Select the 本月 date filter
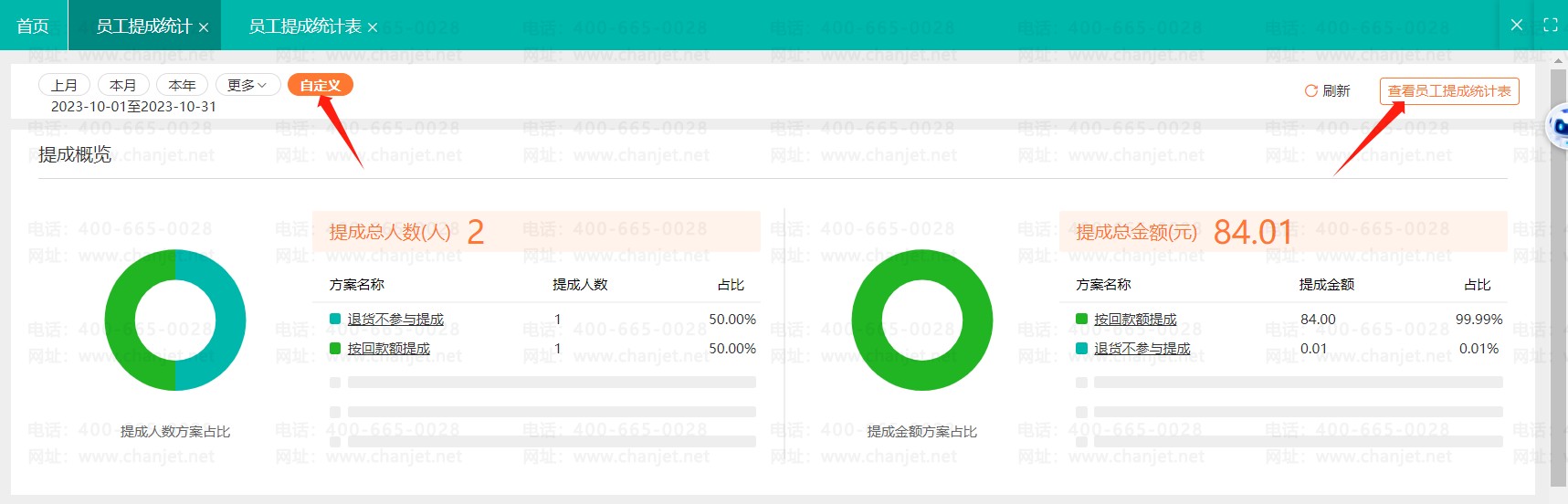Screen dimensions: 1568x504 [122, 85]
